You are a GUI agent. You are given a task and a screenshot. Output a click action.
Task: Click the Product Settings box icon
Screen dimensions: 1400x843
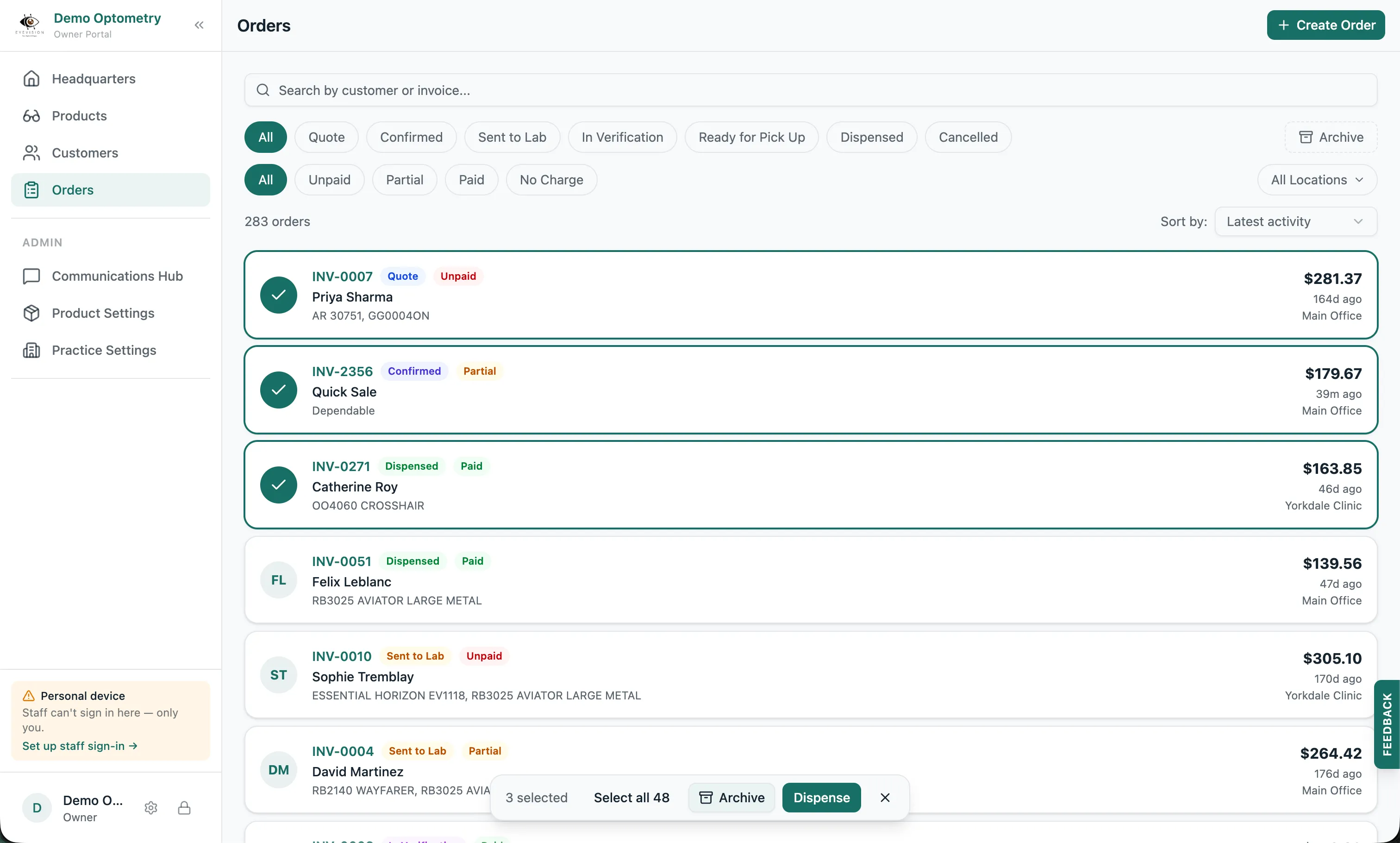pos(31,313)
